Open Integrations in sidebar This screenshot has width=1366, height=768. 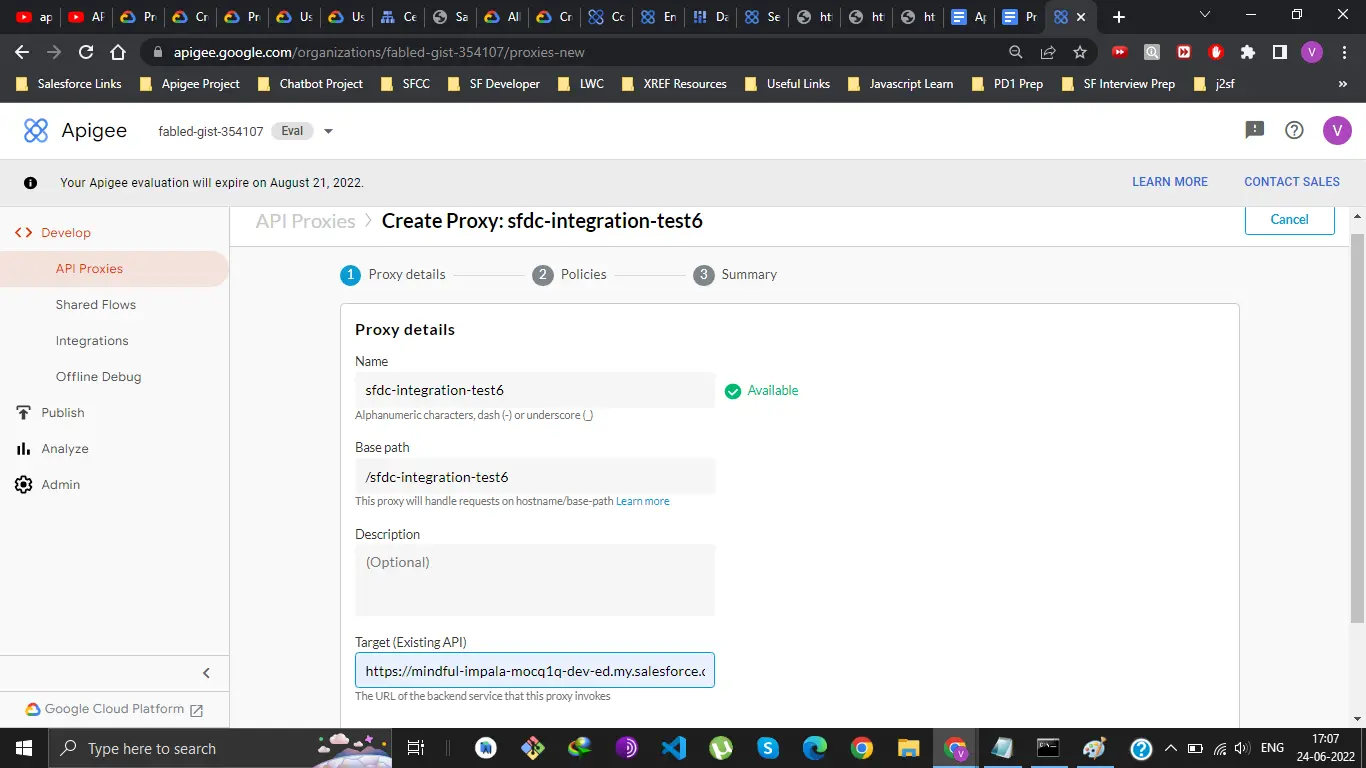(92, 340)
